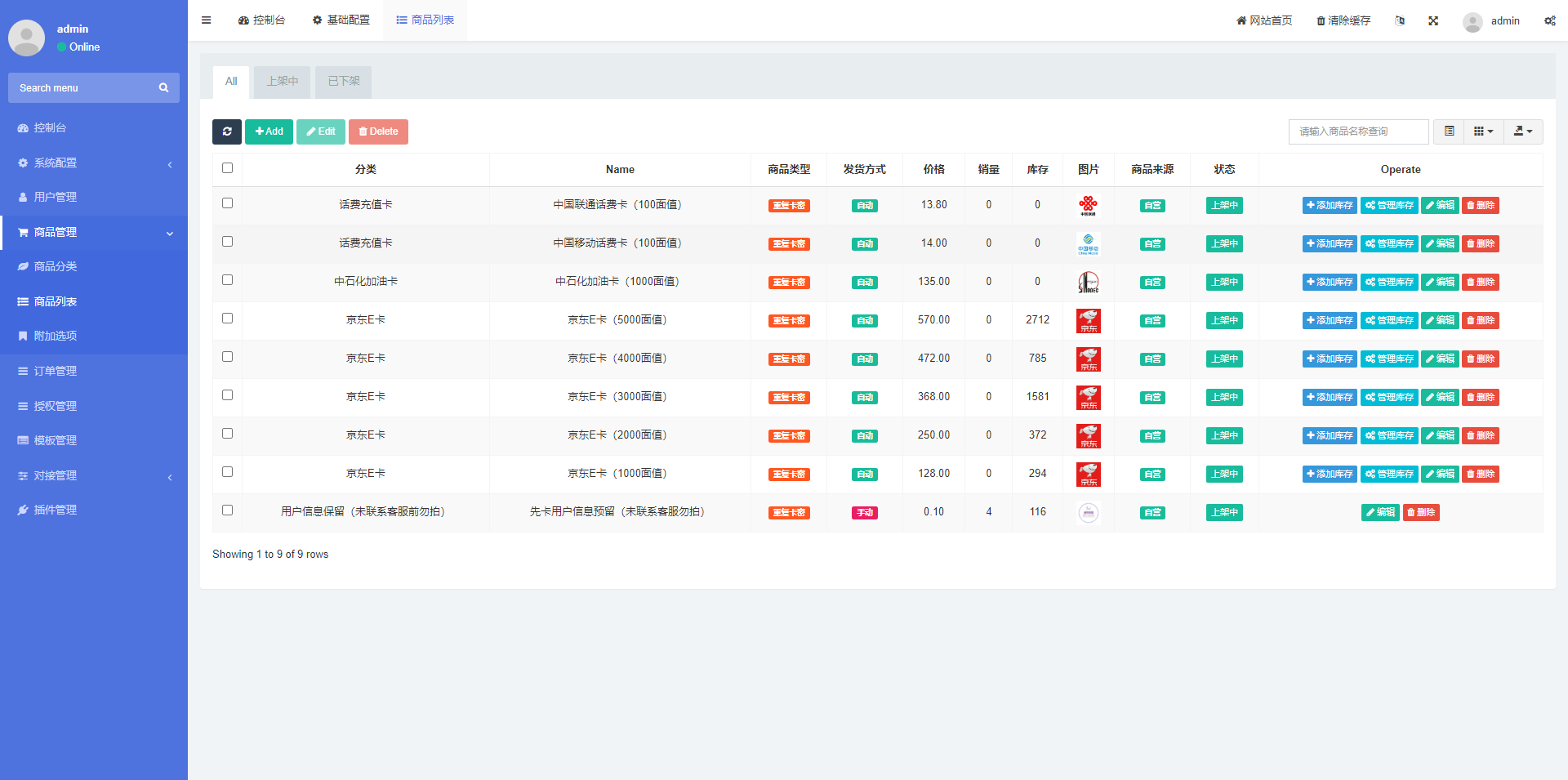
Task: Switch to the 已下架 tab
Action: pyautogui.click(x=344, y=82)
